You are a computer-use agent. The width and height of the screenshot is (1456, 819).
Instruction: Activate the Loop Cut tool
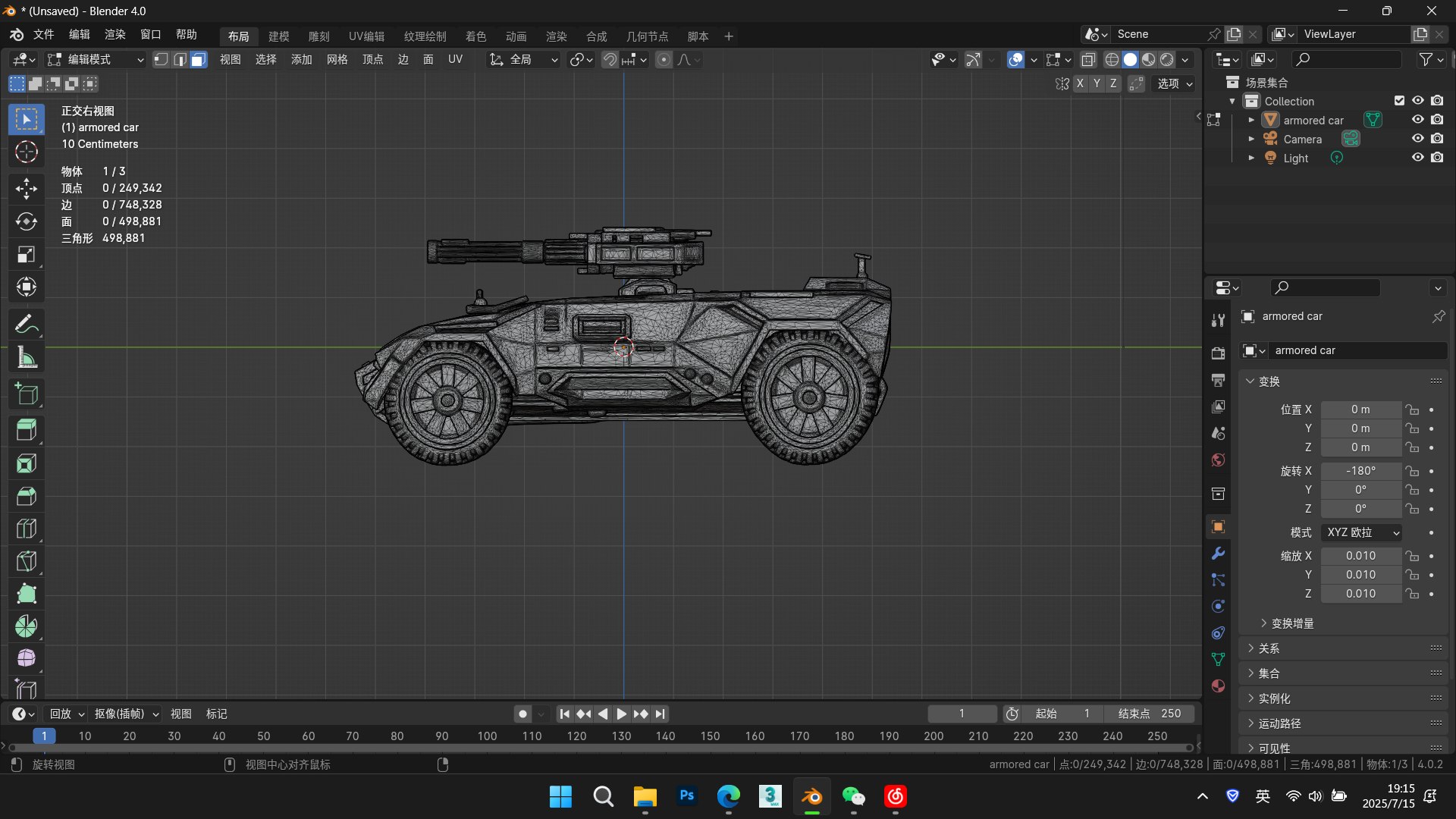coord(27,528)
